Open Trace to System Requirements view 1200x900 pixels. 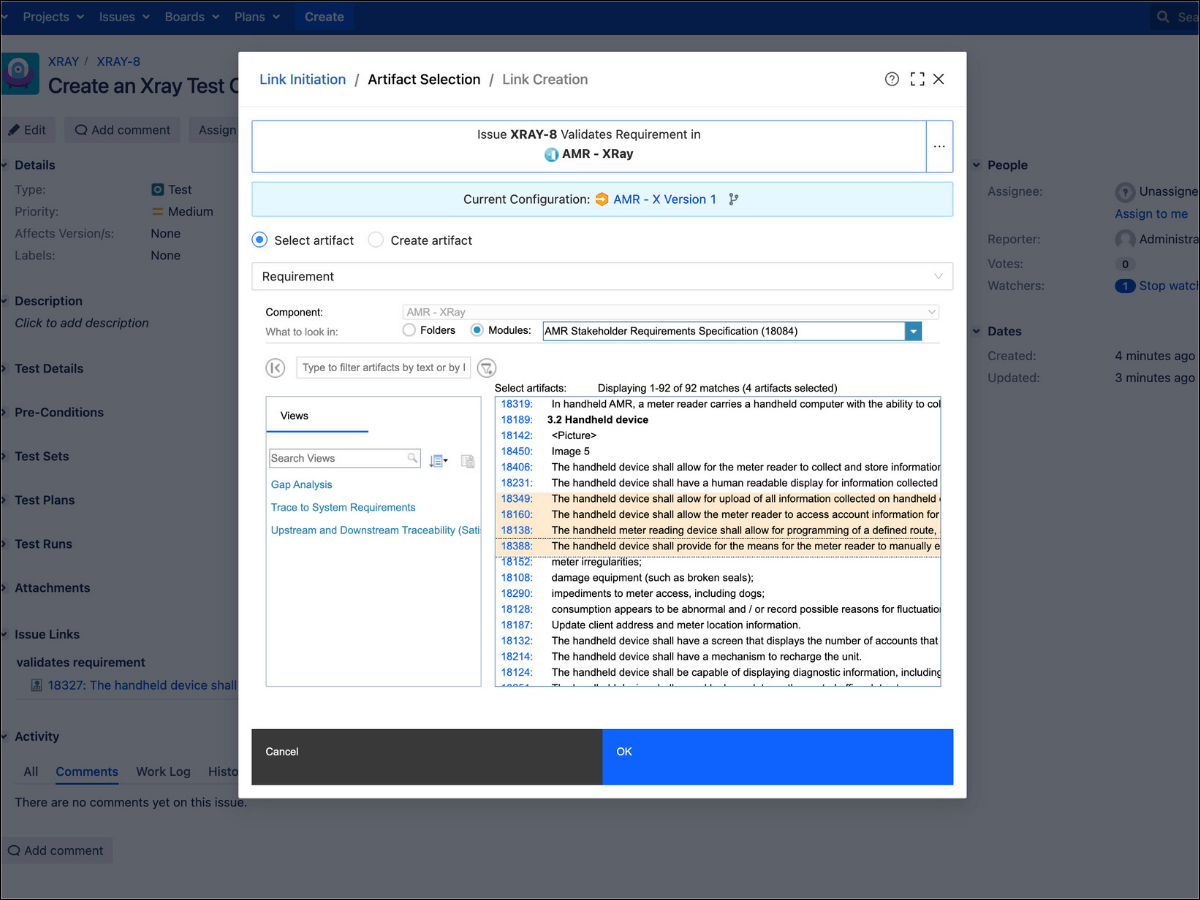point(343,507)
